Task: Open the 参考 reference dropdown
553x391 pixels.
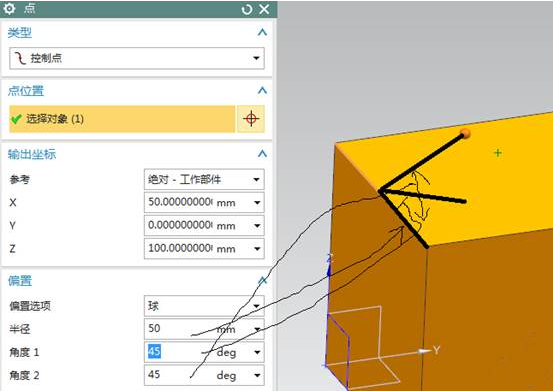Action: 204,179
